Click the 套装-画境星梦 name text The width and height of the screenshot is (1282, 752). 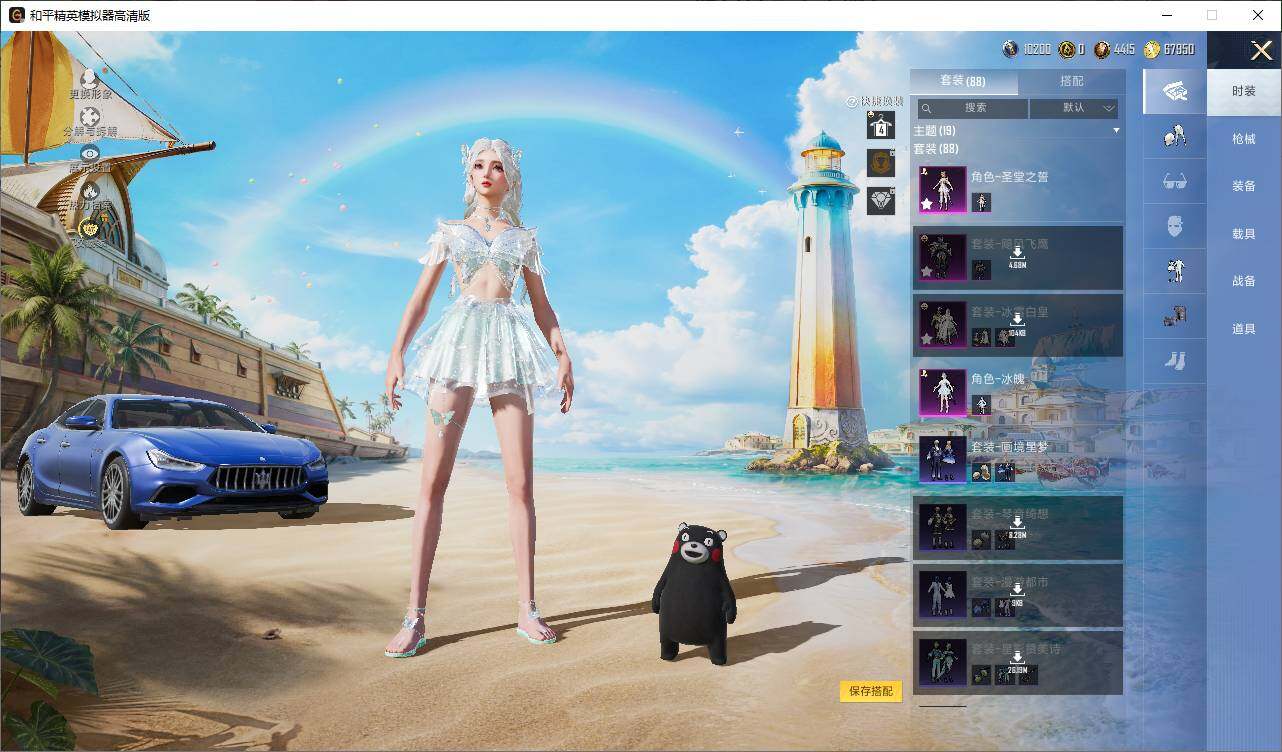pos(1009,447)
